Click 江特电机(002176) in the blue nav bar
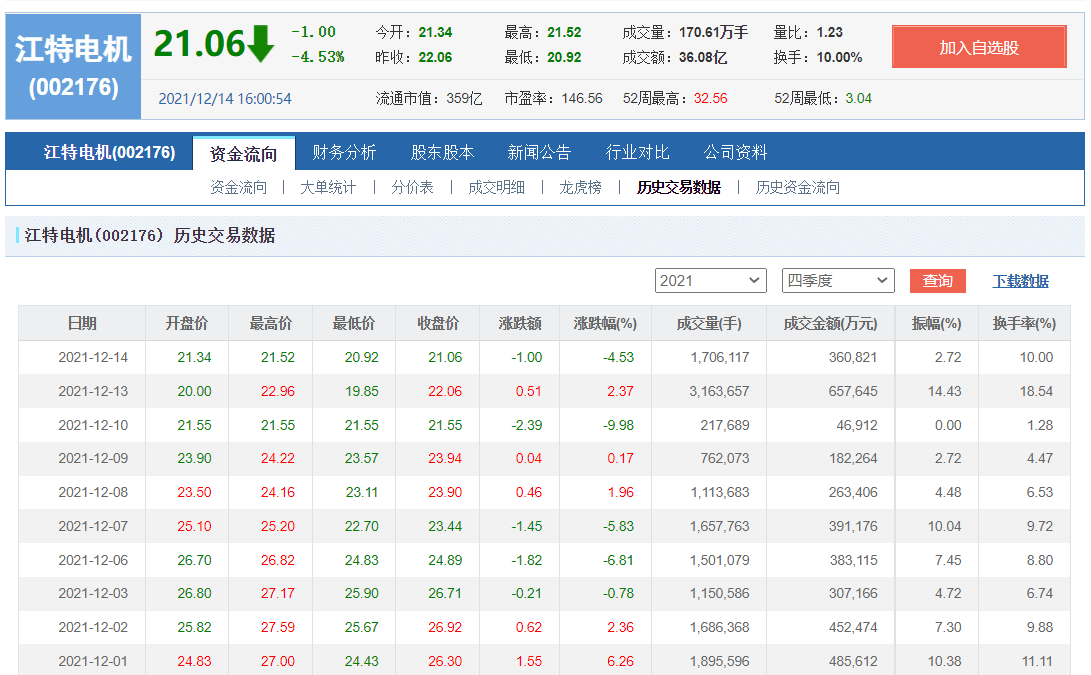Screen dimensions: 1091x675 click(x=109, y=152)
